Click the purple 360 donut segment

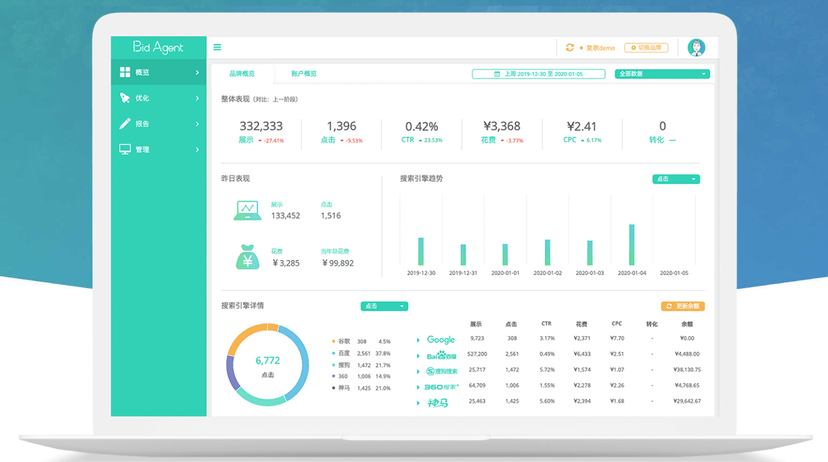pyautogui.click(x=230, y=372)
